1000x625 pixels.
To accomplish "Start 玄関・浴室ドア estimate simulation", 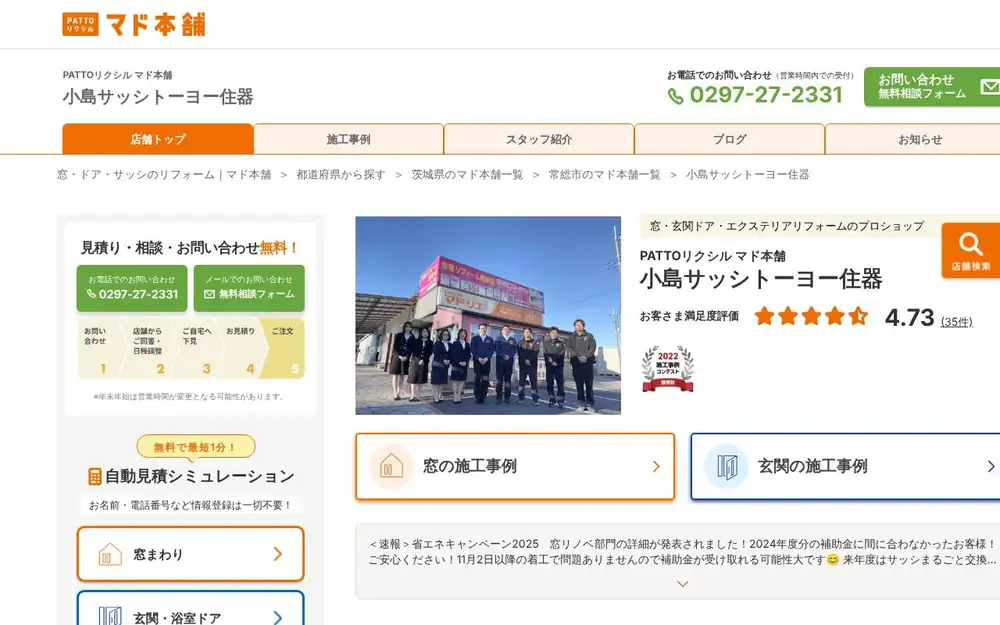I will coord(190,609).
